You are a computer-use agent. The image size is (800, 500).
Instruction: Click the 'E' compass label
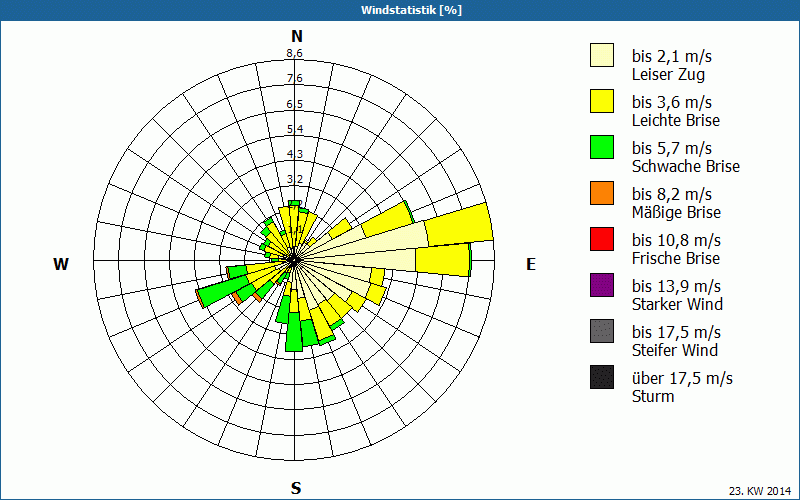click(531, 264)
